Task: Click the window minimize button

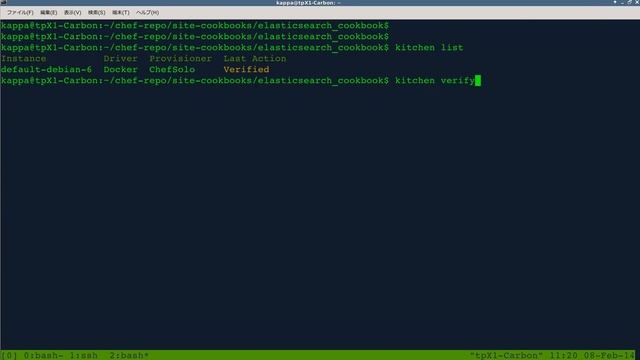Action: tap(622, 2)
